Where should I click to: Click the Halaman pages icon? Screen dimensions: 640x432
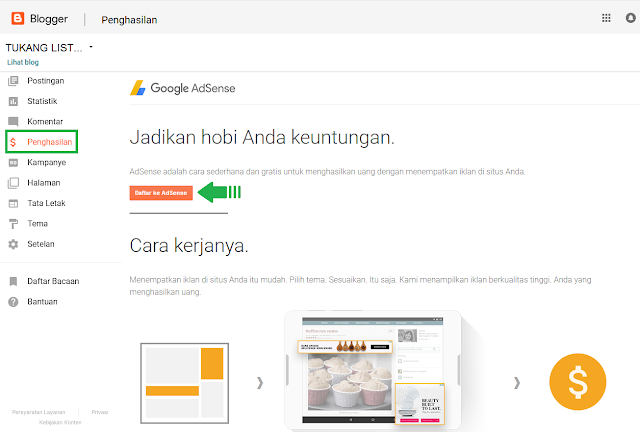(x=13, y=183)
